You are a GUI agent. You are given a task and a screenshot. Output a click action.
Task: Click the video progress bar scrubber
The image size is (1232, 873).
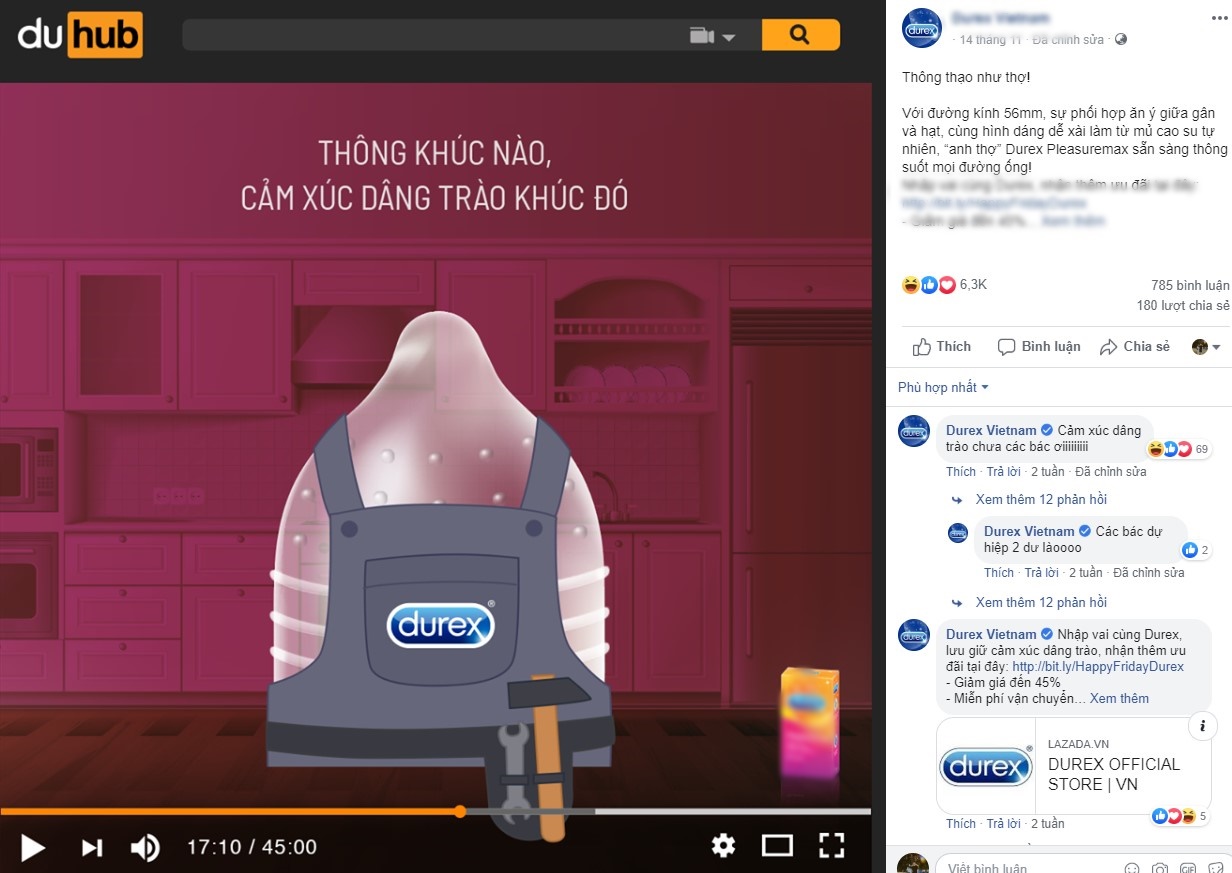(x=460, y=811)
